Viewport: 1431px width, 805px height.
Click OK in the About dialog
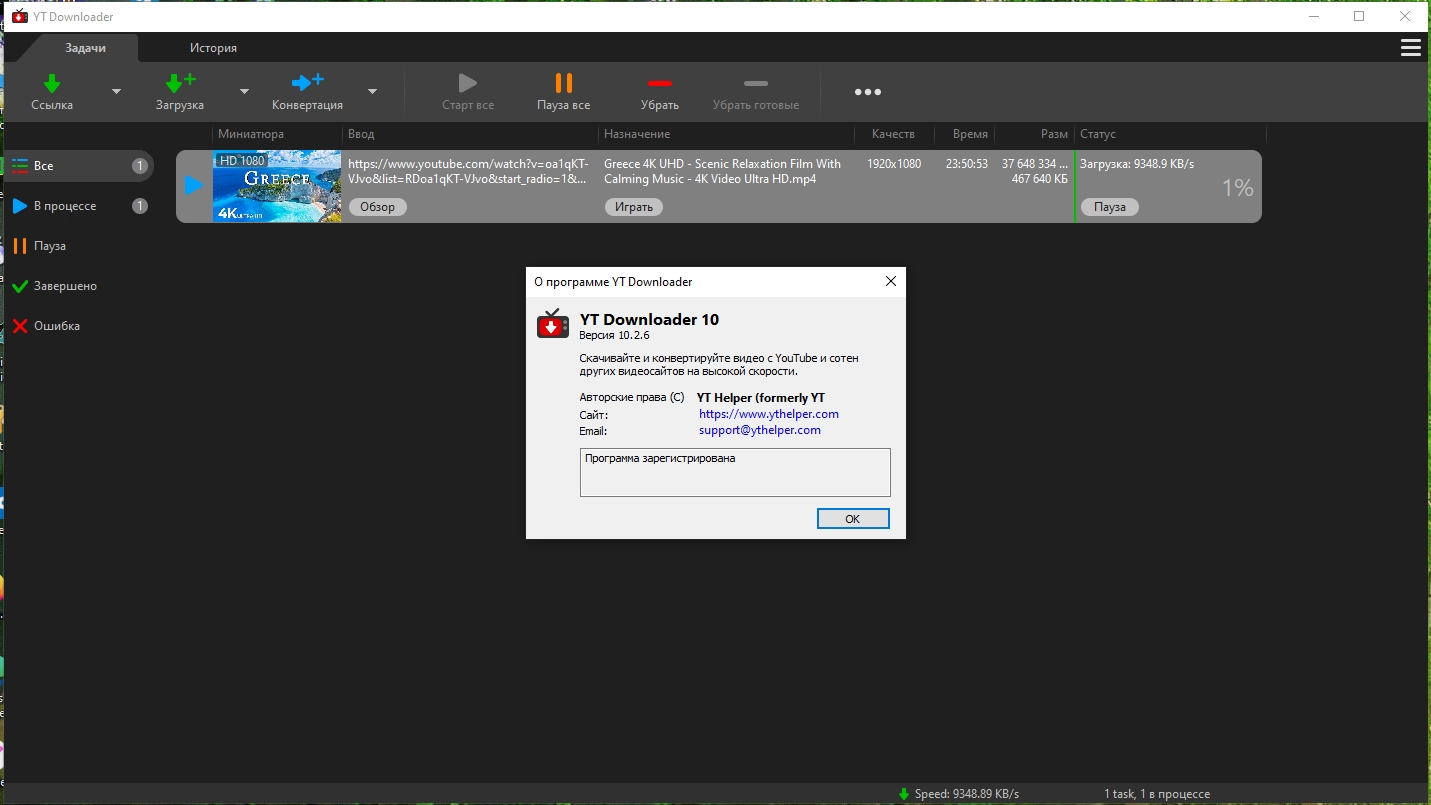853,519
